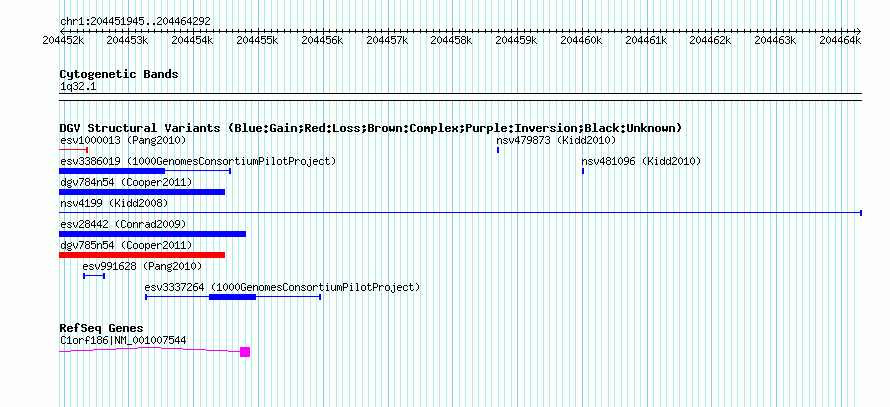Click the 204455k ruler tick label
Viewport: 890px width, 407px height.
pyautogui.click(x=257, y=40)
